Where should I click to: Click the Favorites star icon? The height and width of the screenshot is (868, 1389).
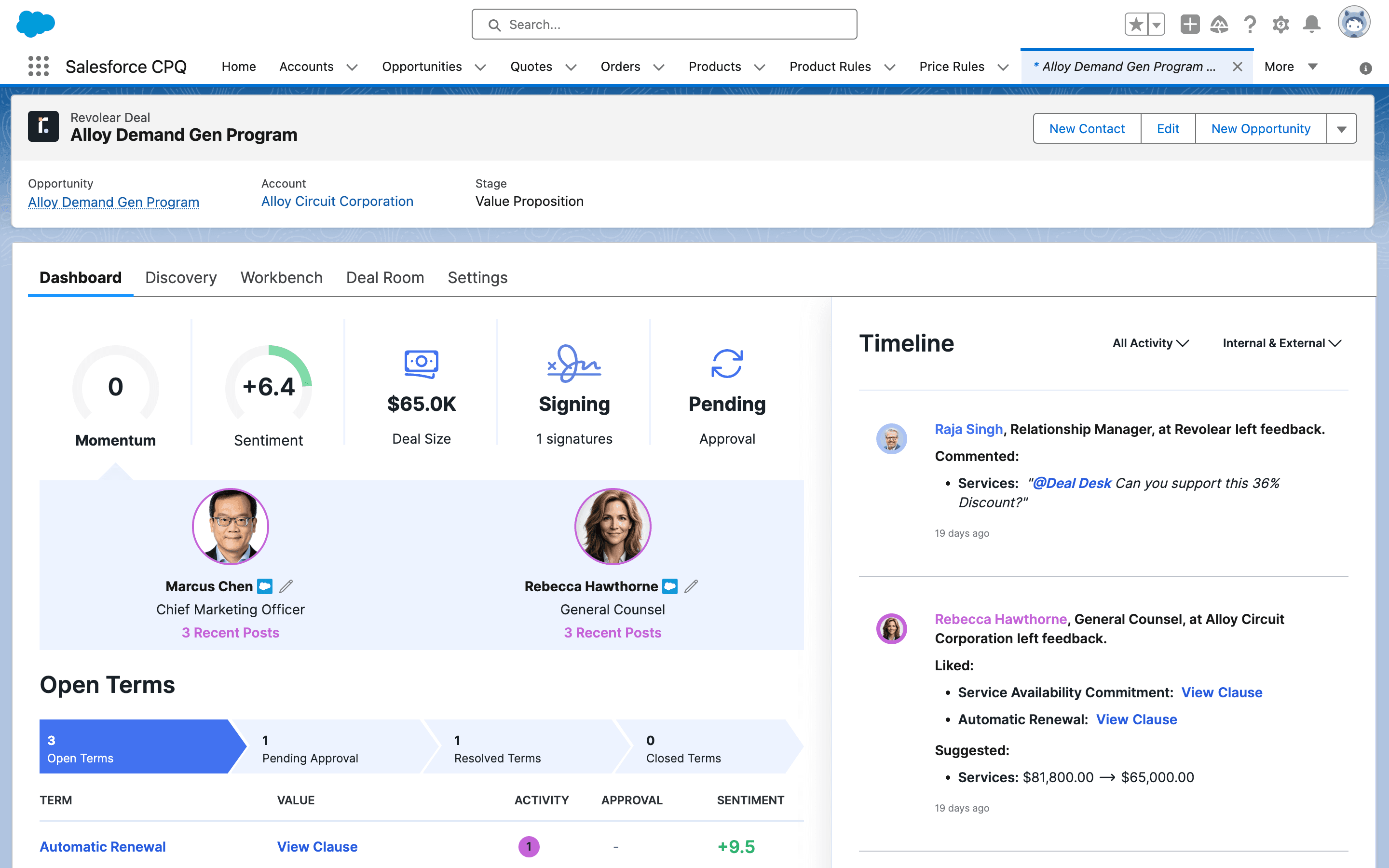(x=1136, y=24)
